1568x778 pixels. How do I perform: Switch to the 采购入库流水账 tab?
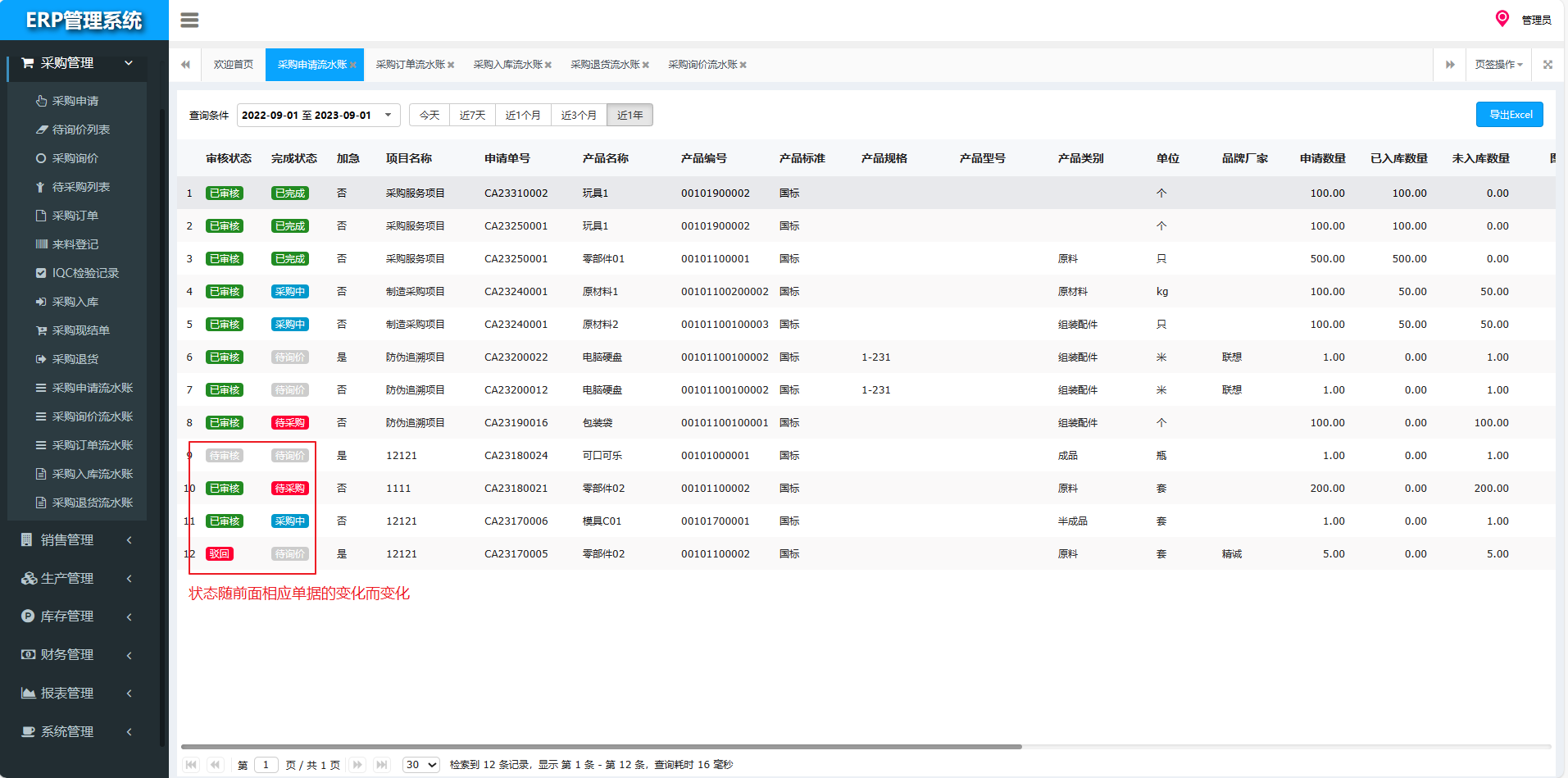[x=507, y=65]
